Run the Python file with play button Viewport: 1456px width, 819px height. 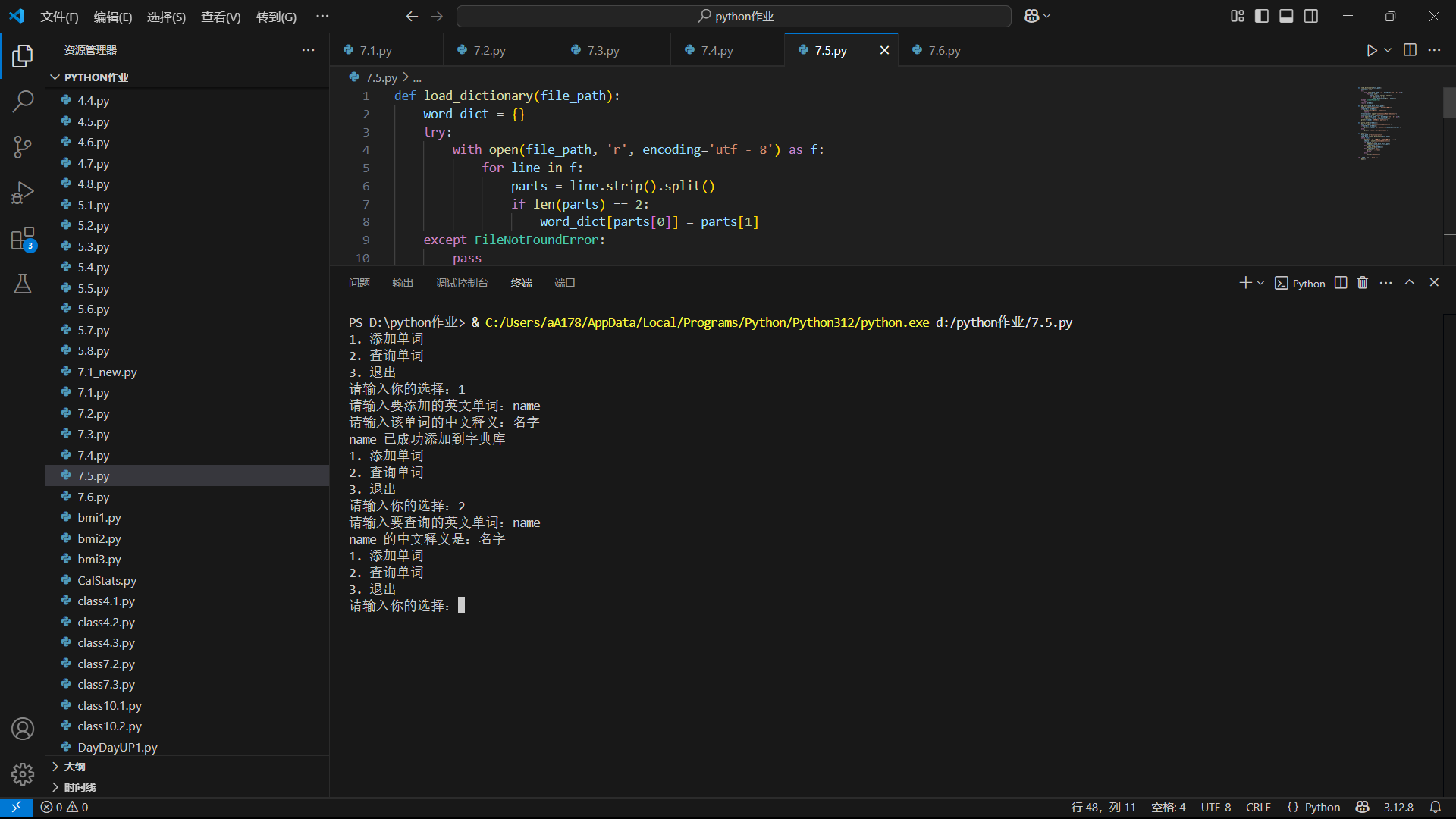pyautogui.click(x=1371, y=50)
